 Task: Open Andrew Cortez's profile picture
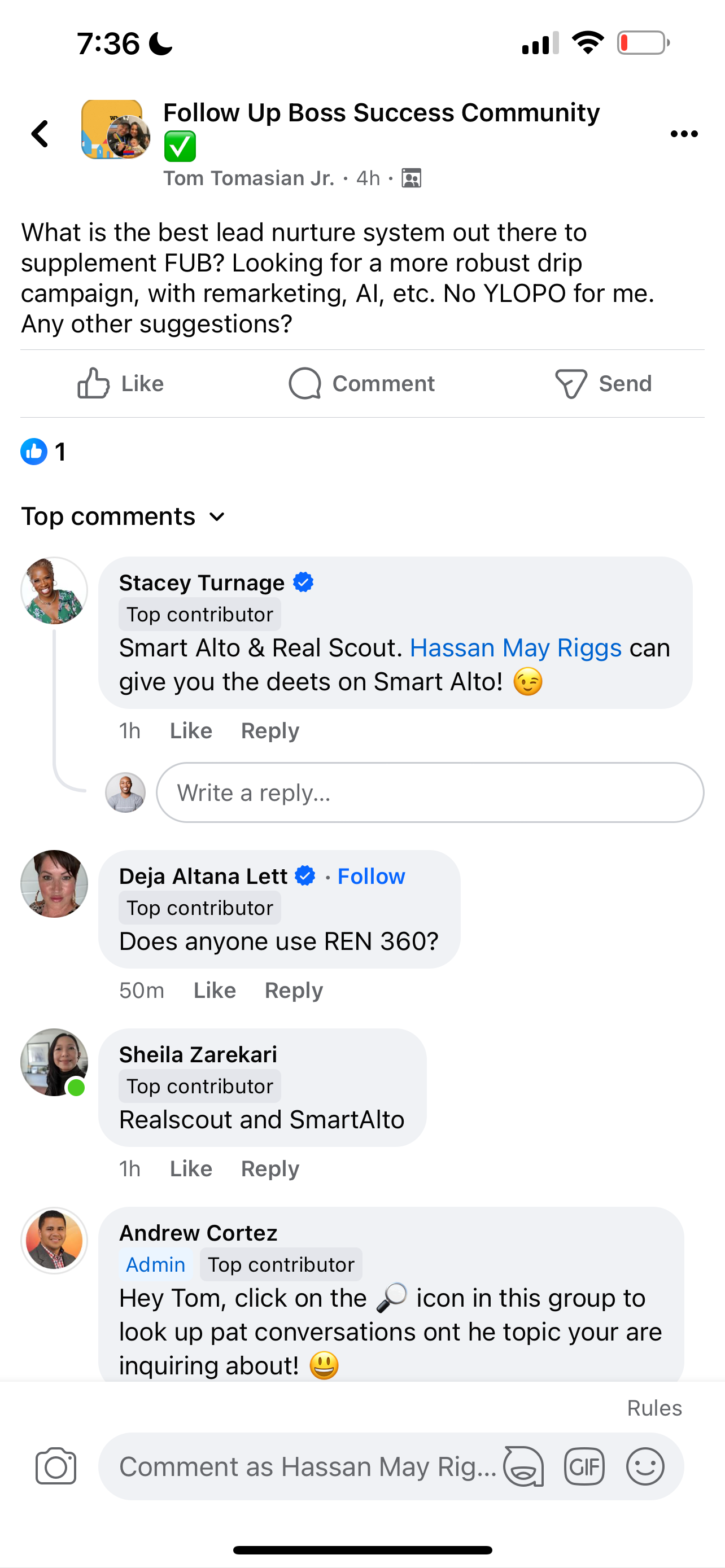click(x=54, y=1241)
